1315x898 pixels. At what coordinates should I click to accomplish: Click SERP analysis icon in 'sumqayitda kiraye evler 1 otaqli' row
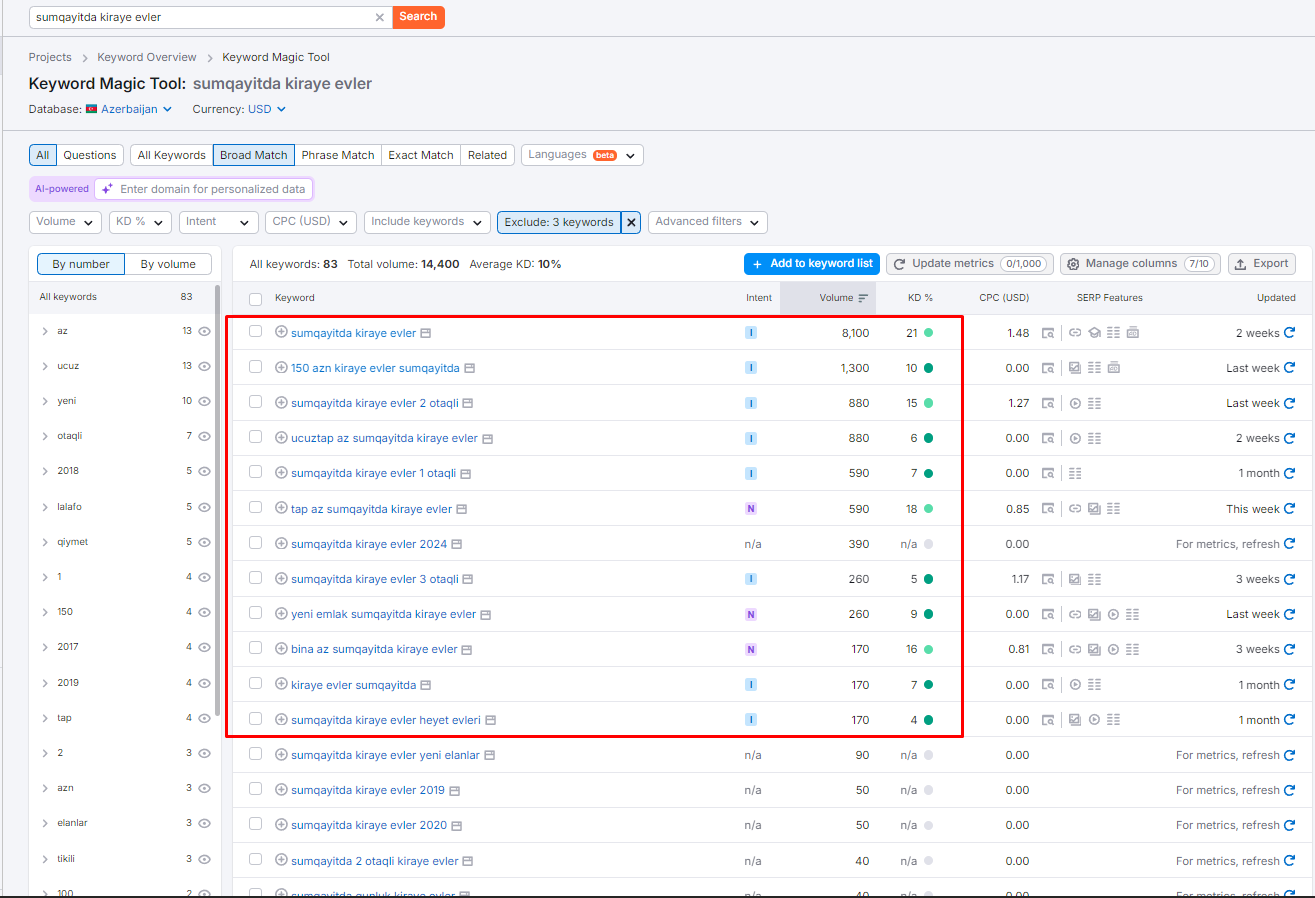click(x=1048, y=473)
